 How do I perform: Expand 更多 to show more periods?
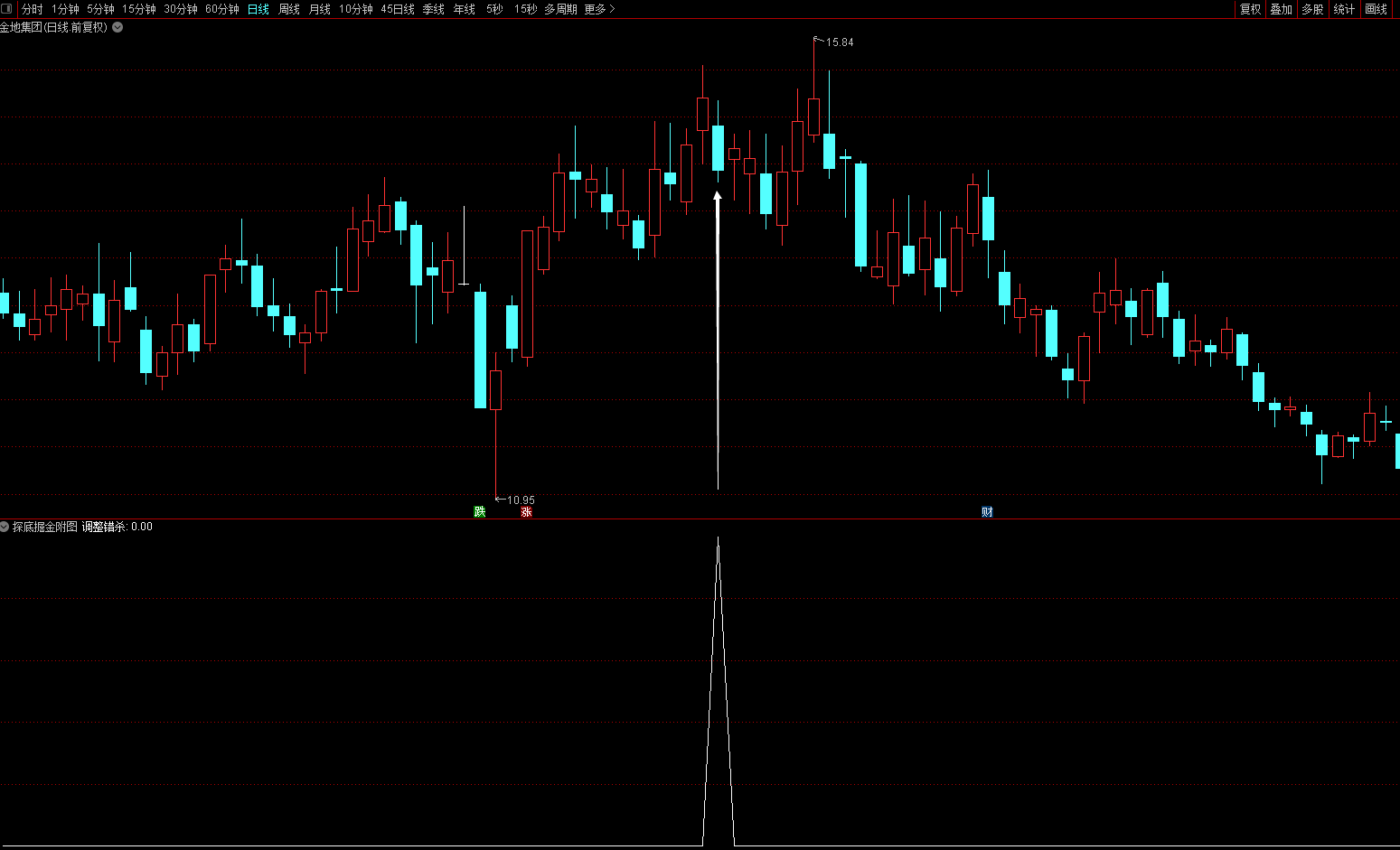(x=599, y=9)
